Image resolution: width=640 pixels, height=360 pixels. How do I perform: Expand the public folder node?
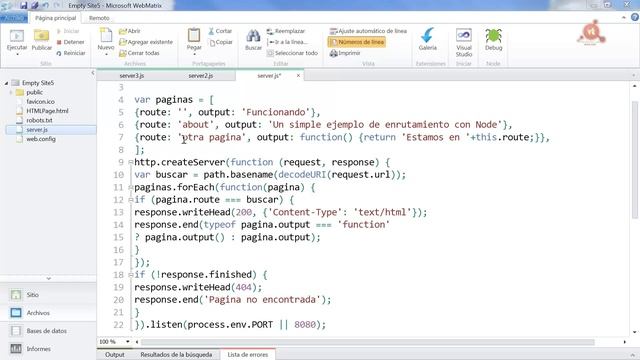(x=11, y=93)
